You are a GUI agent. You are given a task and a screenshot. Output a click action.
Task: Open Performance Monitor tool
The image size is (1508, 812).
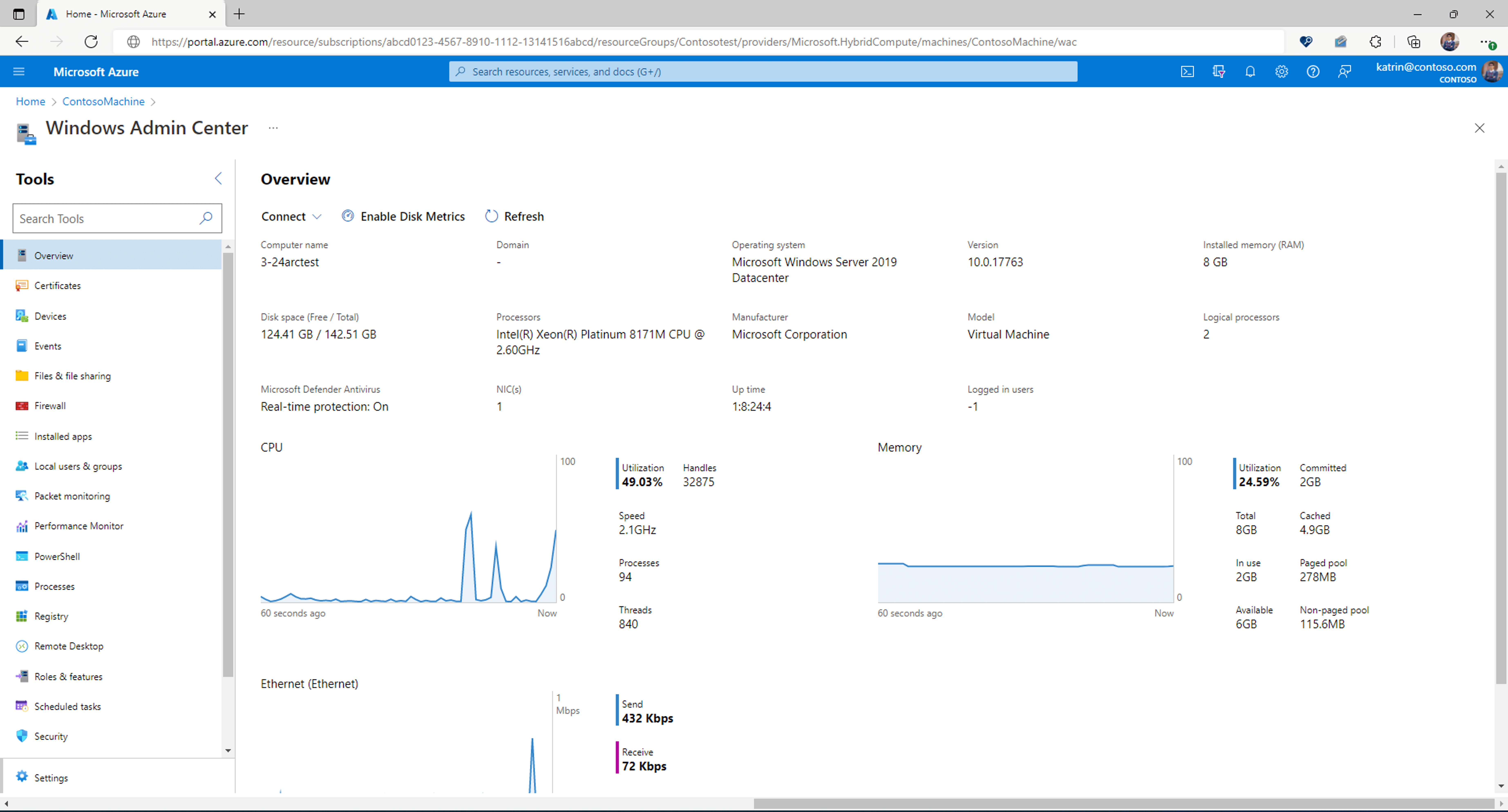[x=78, y=526]
